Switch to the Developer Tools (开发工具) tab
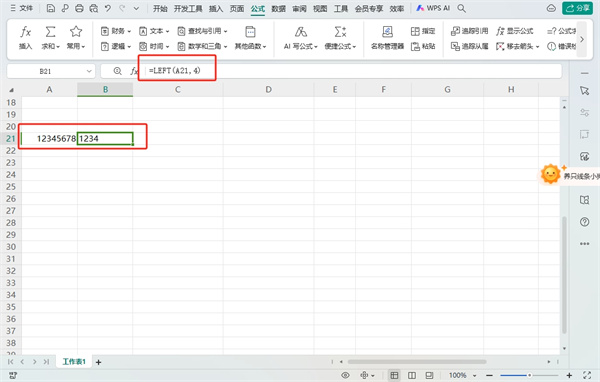Image resolution: width=600 pixels, height=382 pixels. coord(188,8)
